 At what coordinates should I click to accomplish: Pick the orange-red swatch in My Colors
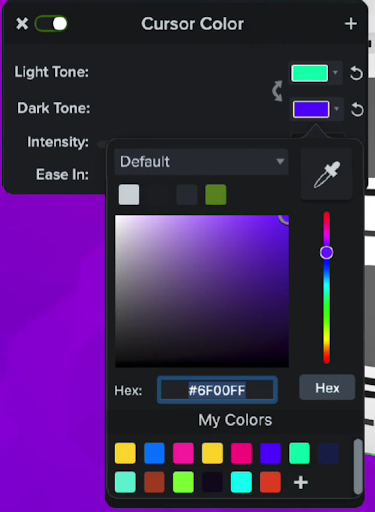pos(270,482)
